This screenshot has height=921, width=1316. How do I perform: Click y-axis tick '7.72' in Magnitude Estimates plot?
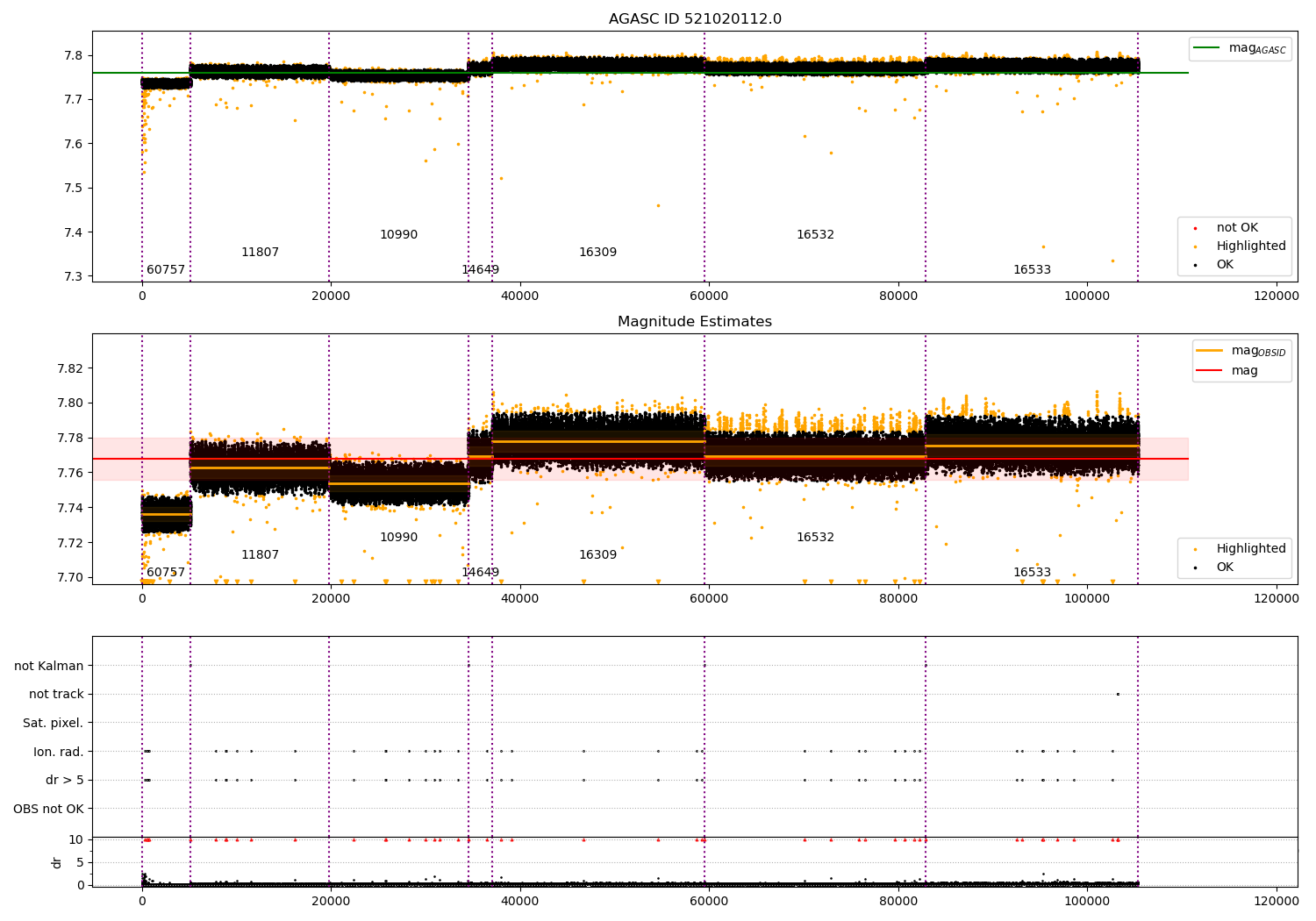click(70, 543)
